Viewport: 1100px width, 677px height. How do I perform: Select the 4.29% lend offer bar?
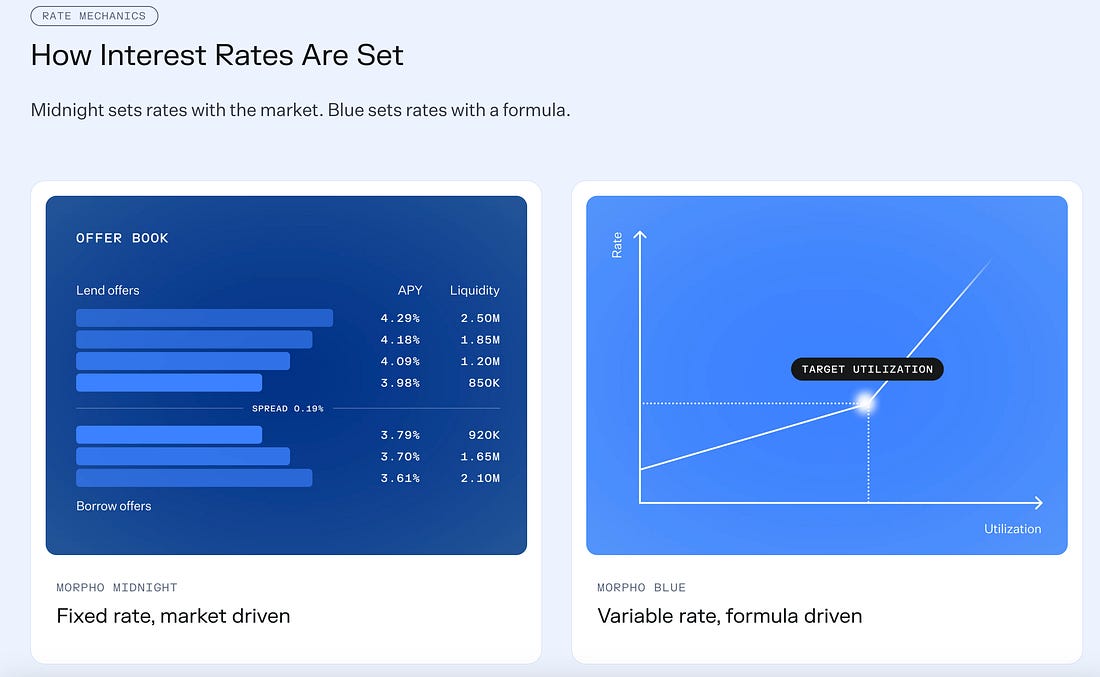[x=204, y=318]
